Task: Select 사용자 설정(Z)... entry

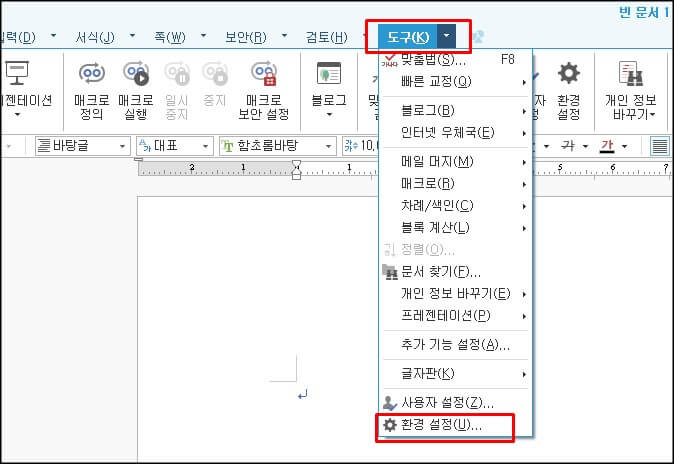Action: 456,403
